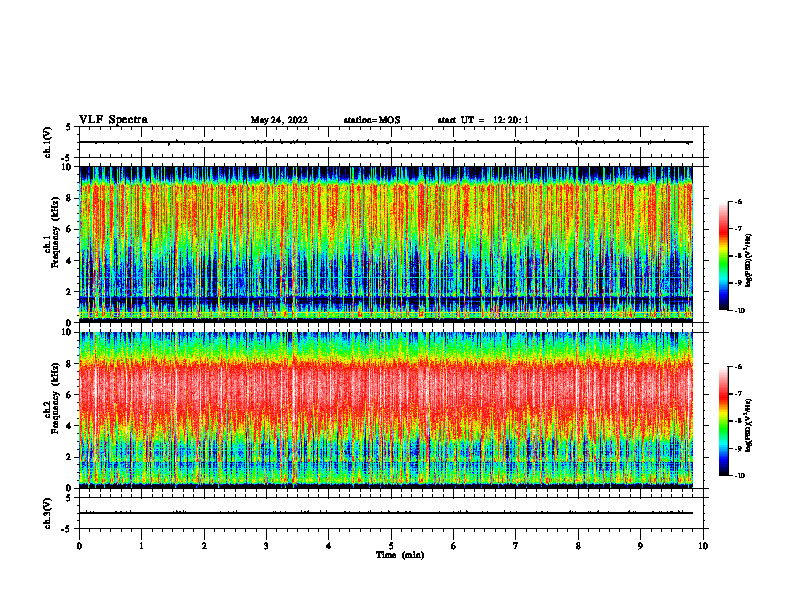Click the time axis tick label "3"
The image size is (792, 612).
[x=266, y=546]
